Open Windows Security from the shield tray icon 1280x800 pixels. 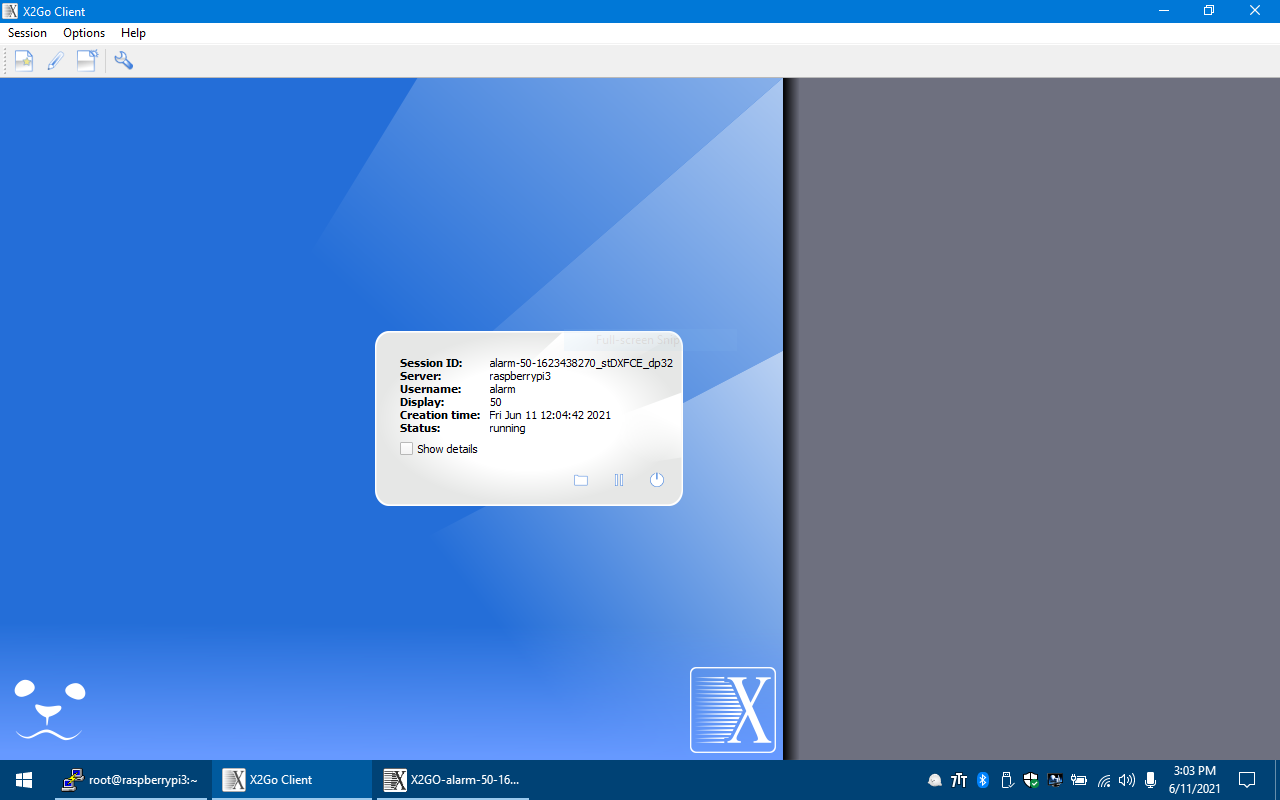1031,780
